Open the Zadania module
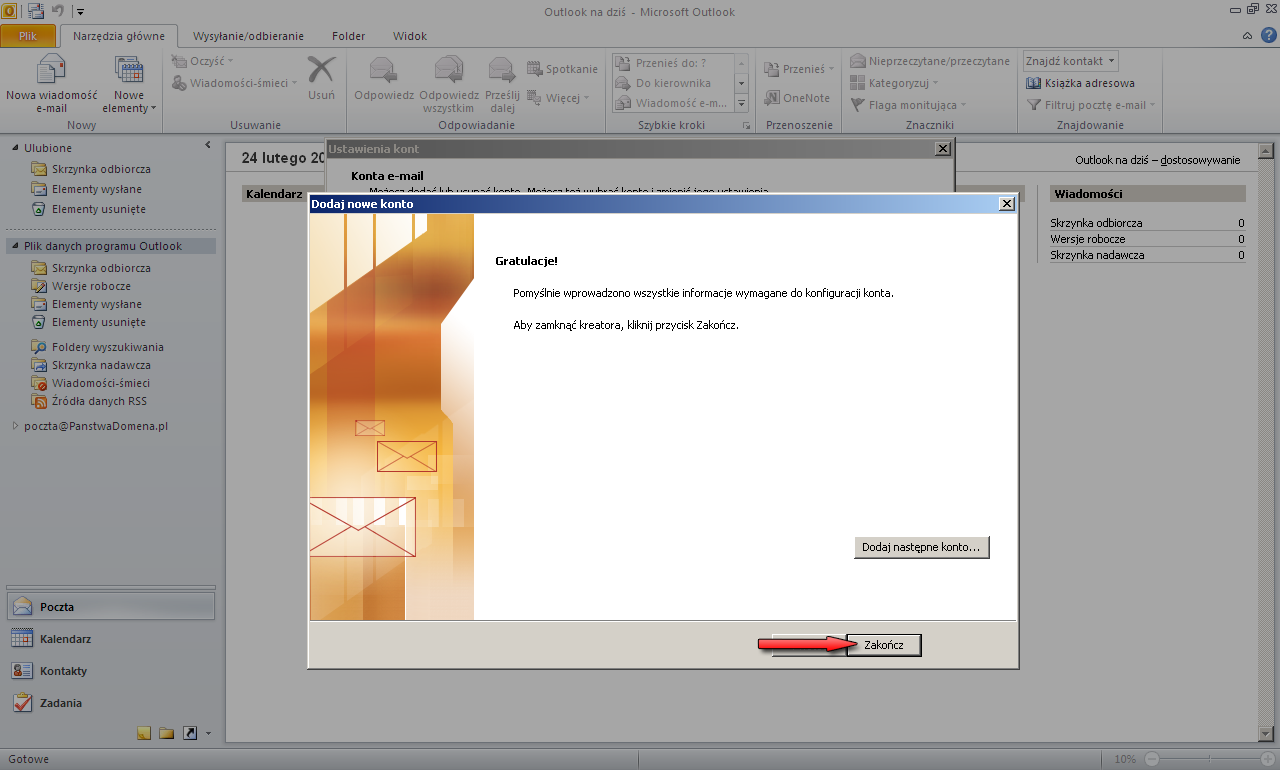 [x=110, y=702]
